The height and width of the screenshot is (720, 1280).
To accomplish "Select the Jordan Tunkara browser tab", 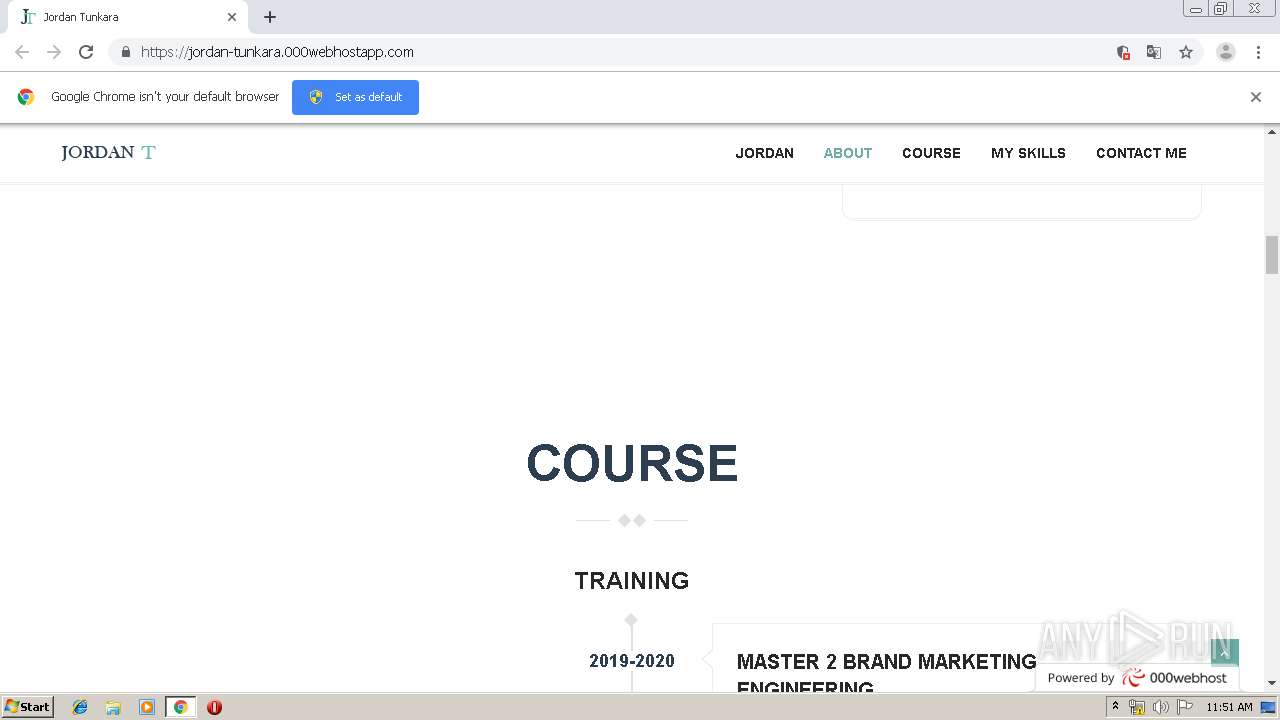I will click(126, 17).
